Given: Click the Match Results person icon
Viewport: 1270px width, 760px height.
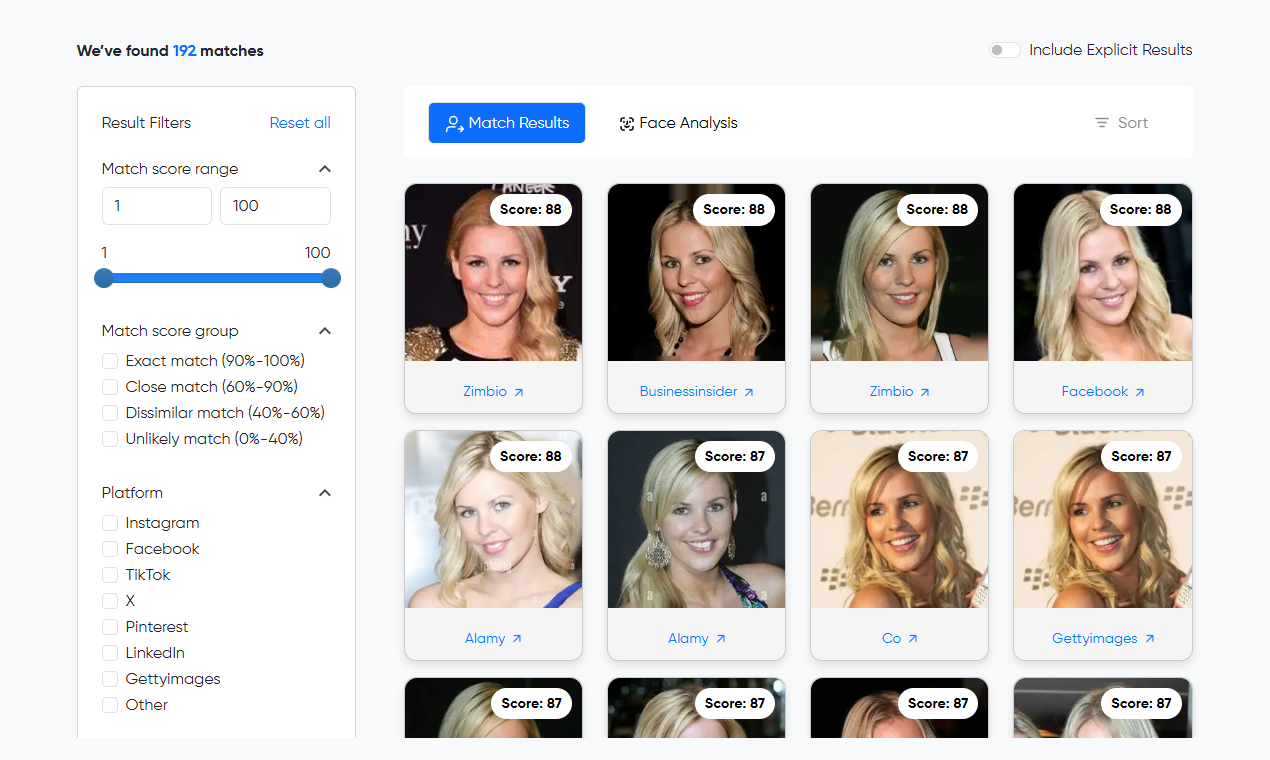Looking at the screenshot, I should [454, 123].
